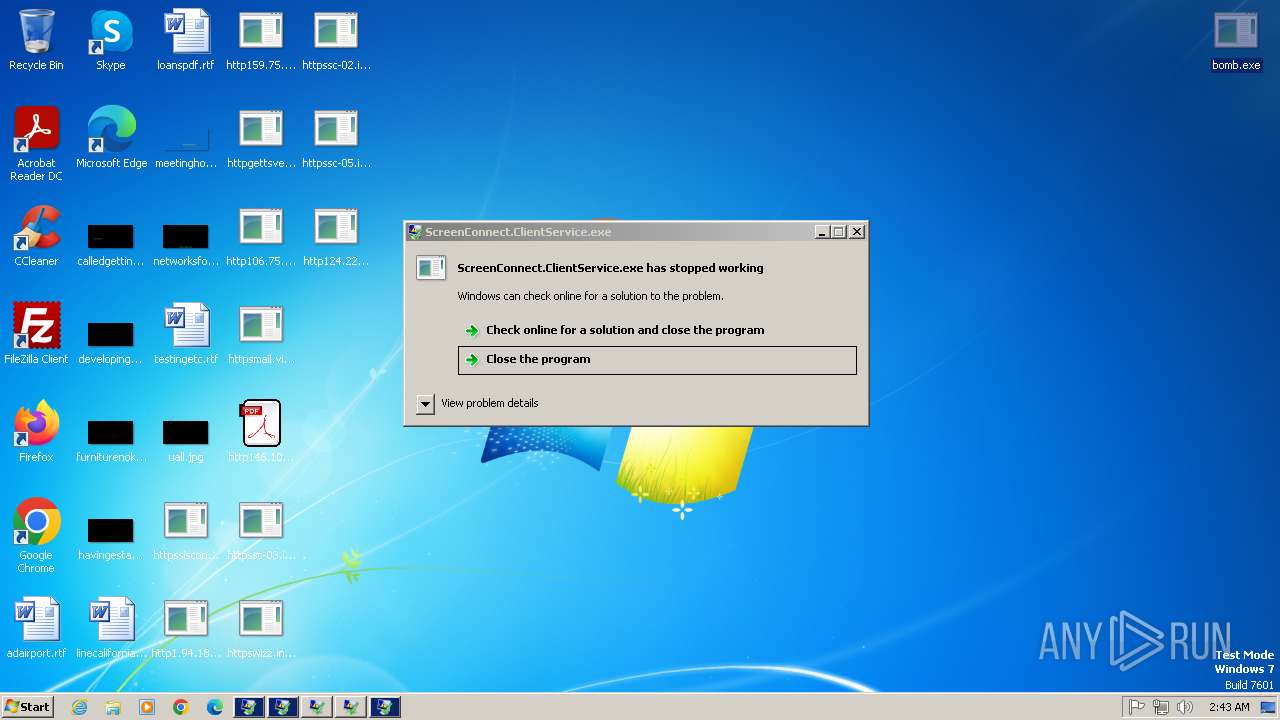Open Chrome from the taskbar
This screenshot has width=1280, height=720.
click(181, 707)
